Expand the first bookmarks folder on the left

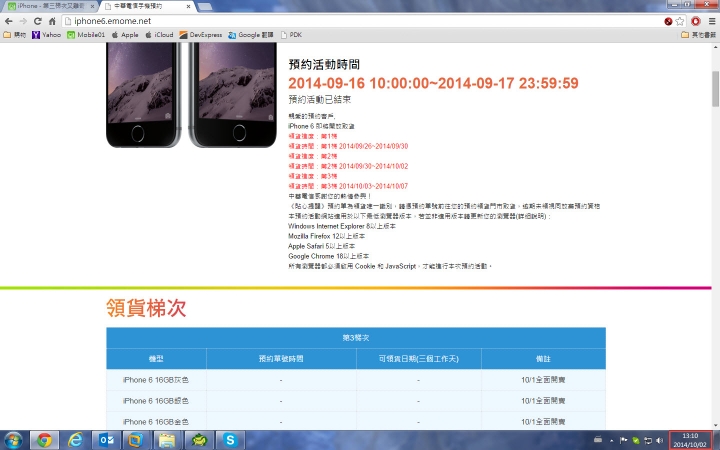click(14, 35)
